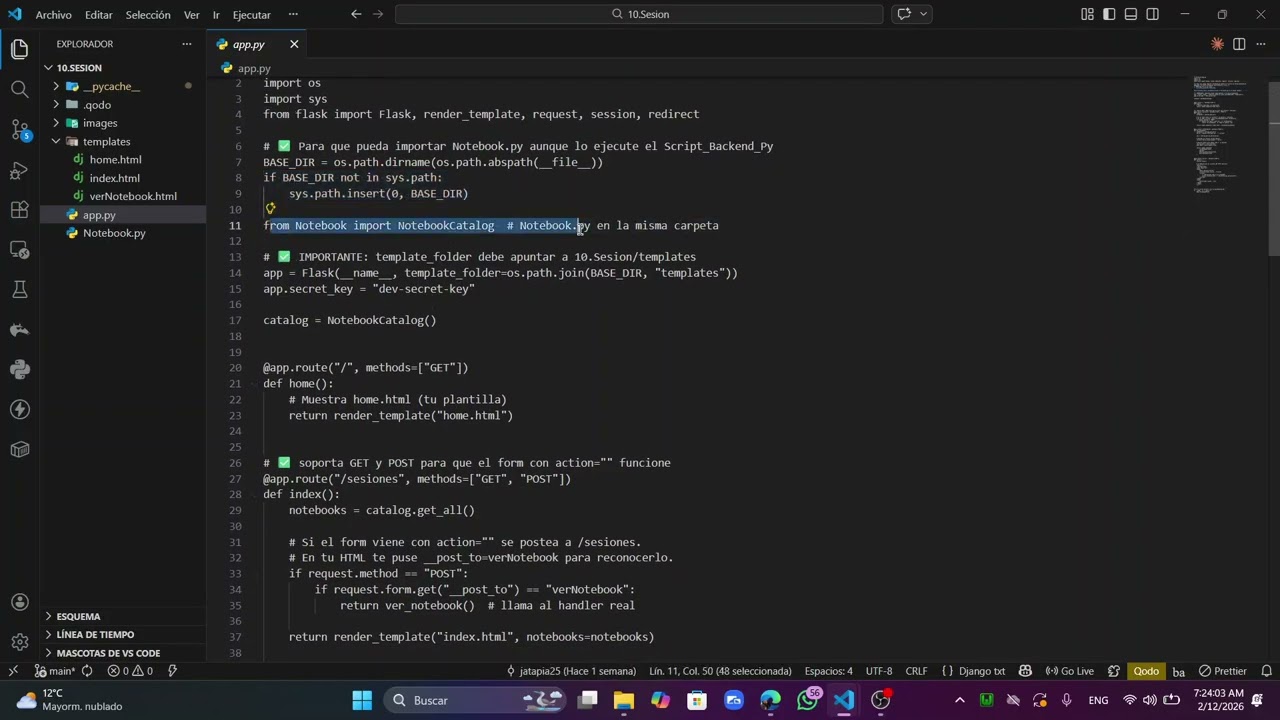This screenshot has width=1280, height=720.
Task: Go back using title bar arrow
Action: [x=356, y=14]
